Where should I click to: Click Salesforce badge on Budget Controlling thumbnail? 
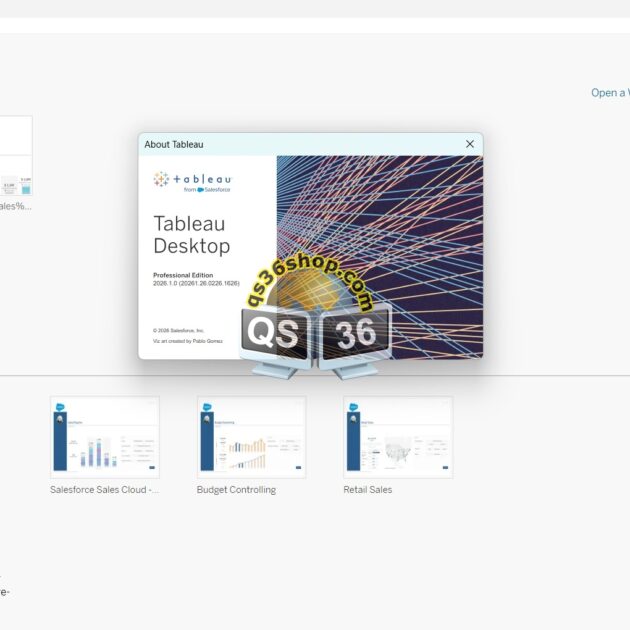207,407
